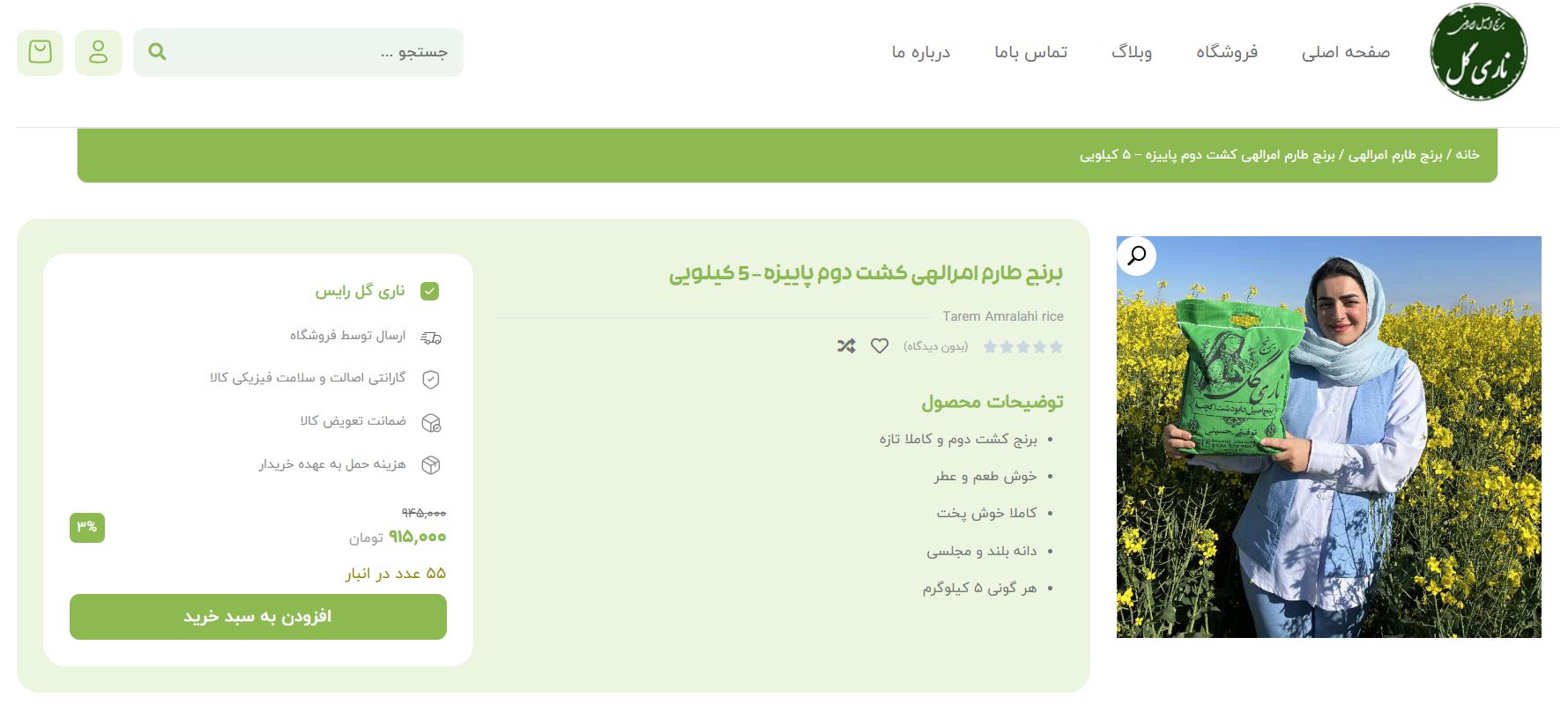Open the user account icon

(99, 53)
